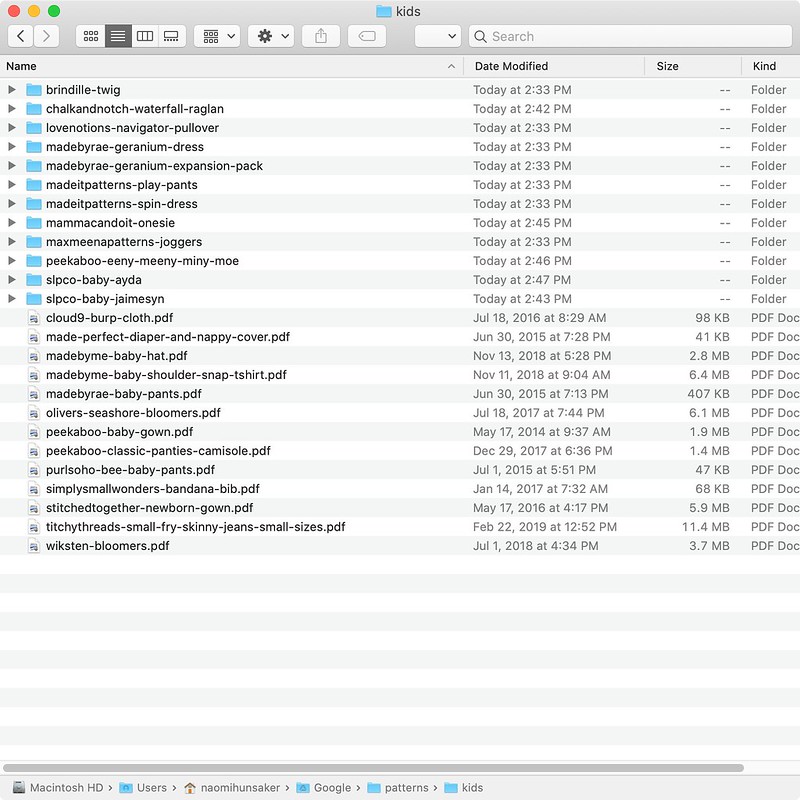
Task: Click the Edit Tags icon
Action: click(367, 36)
